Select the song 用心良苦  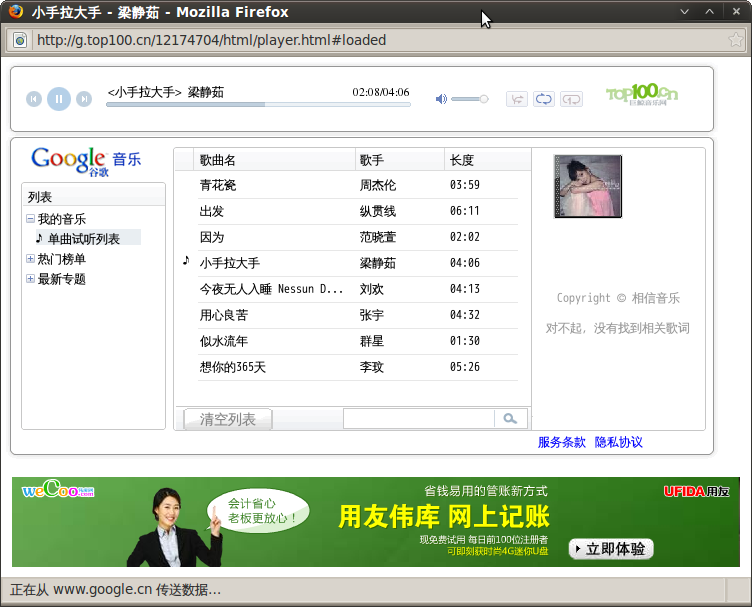[x=223, y=315]
